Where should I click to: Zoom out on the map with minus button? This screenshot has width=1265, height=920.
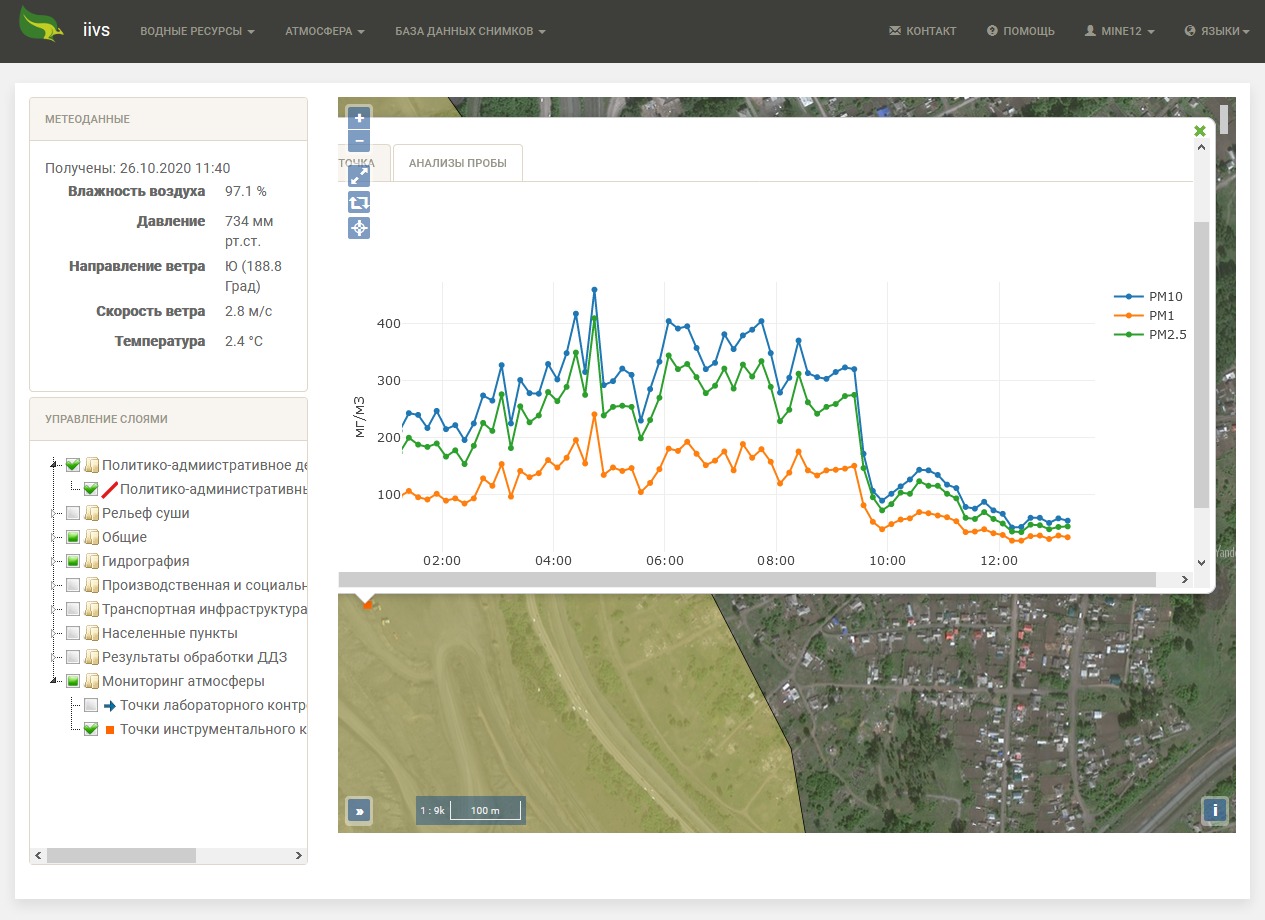pyautogui.click(x=359, y=141)
